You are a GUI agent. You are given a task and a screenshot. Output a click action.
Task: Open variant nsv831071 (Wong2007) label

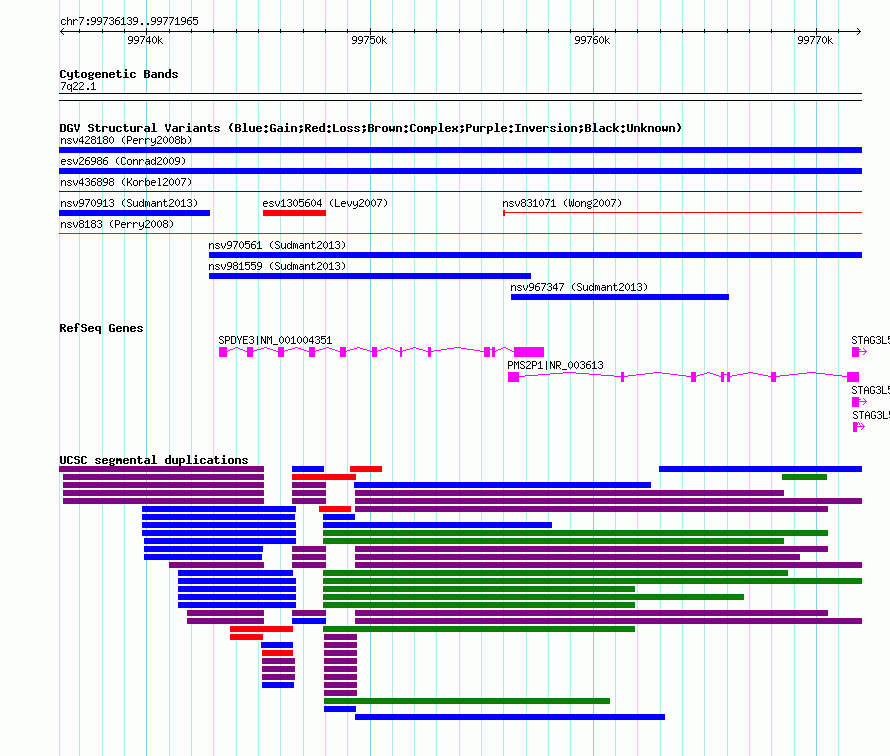pos(562,203)
